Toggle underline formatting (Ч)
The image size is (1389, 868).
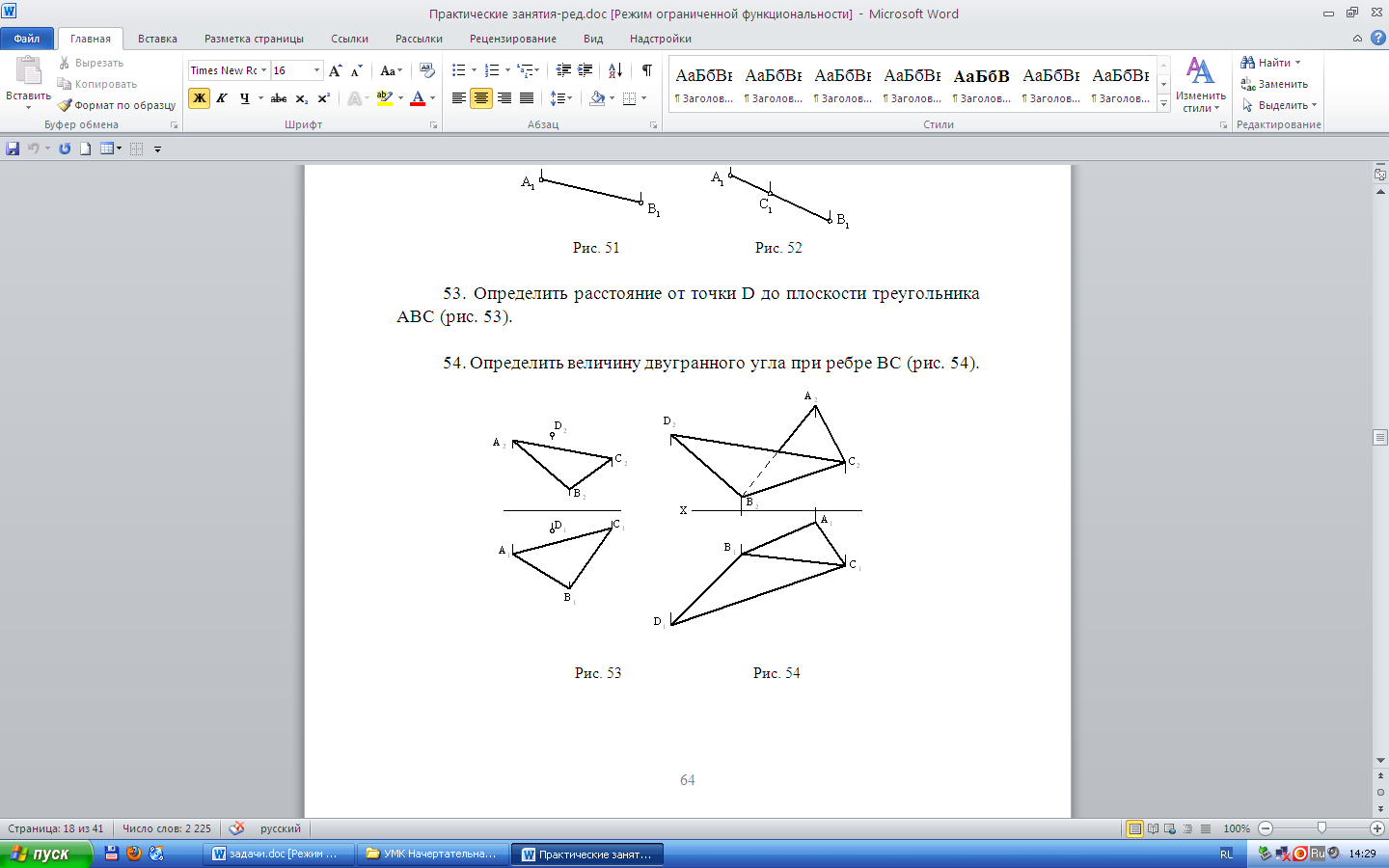[x=244, y=98]
